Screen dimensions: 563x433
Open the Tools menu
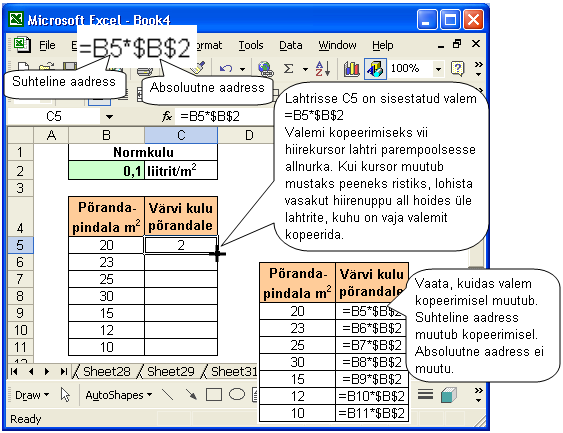point(251,45)
